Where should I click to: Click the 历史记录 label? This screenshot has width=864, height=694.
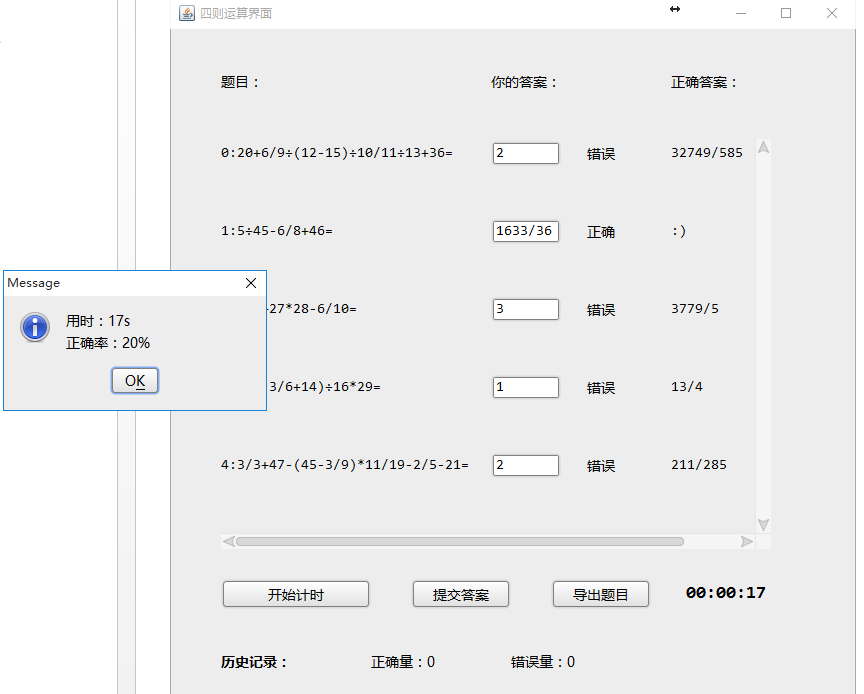point(254,661)
